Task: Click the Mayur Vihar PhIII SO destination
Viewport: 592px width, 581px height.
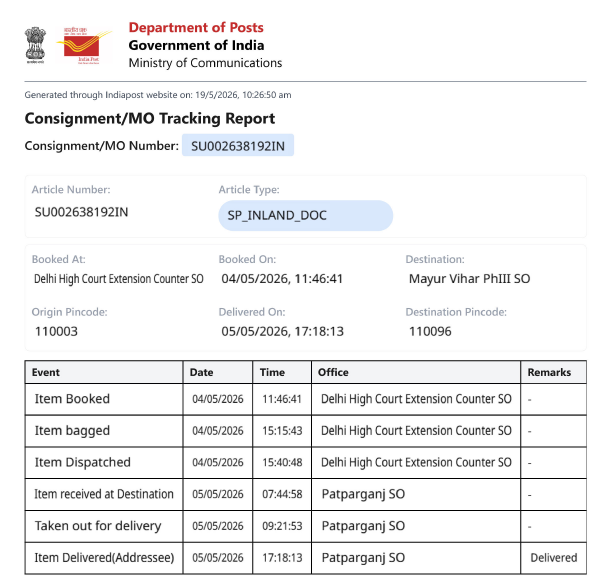Action: [469, 279]
